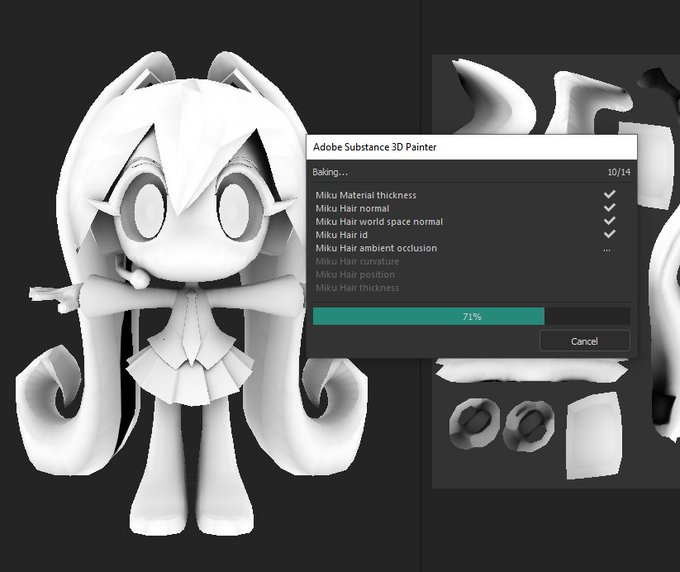Select the 'Miku Hair ambient occlusion' row

tap(471, 248)
